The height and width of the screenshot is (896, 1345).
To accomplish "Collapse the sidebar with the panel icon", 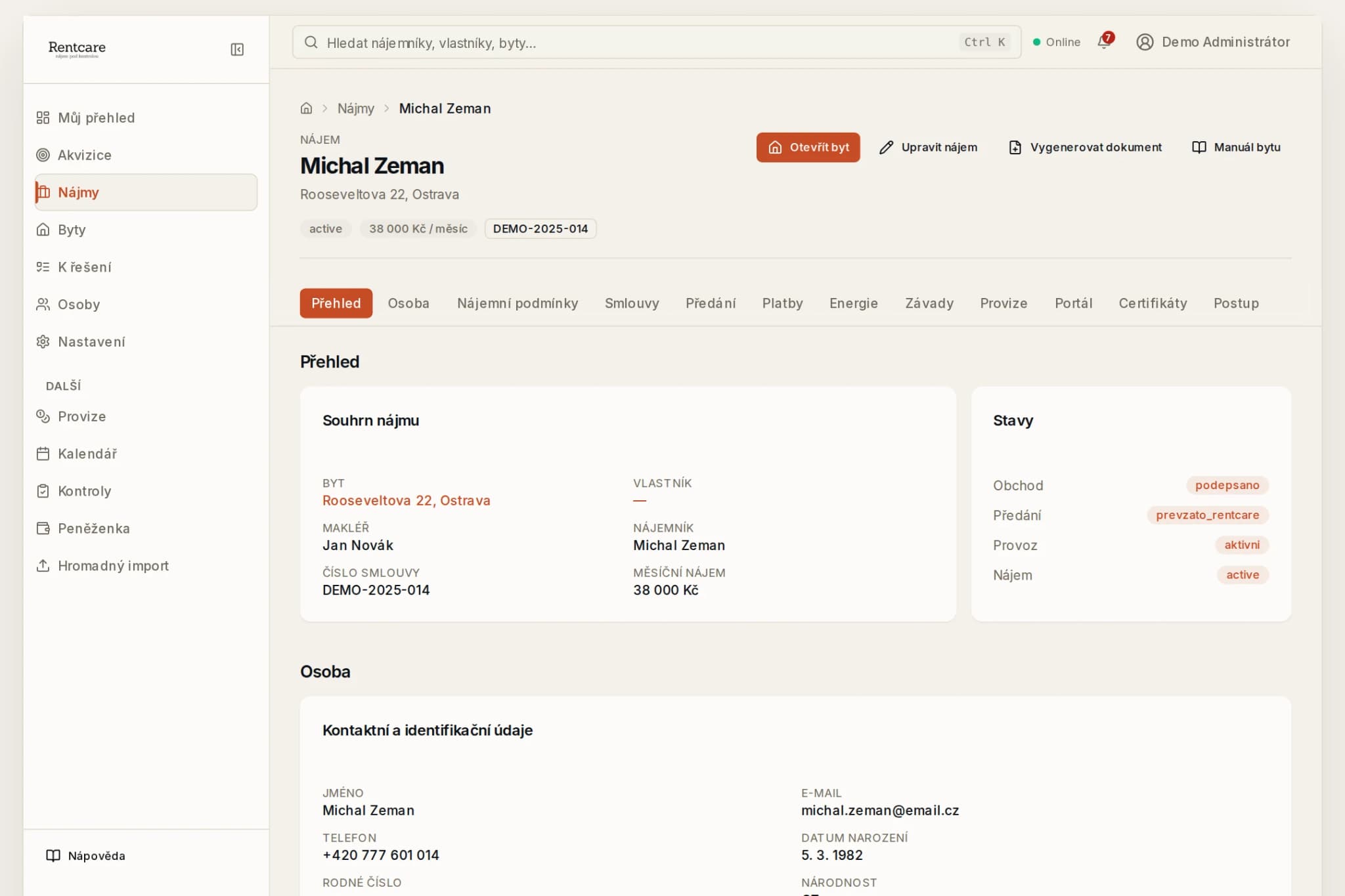I will point(237,49).
